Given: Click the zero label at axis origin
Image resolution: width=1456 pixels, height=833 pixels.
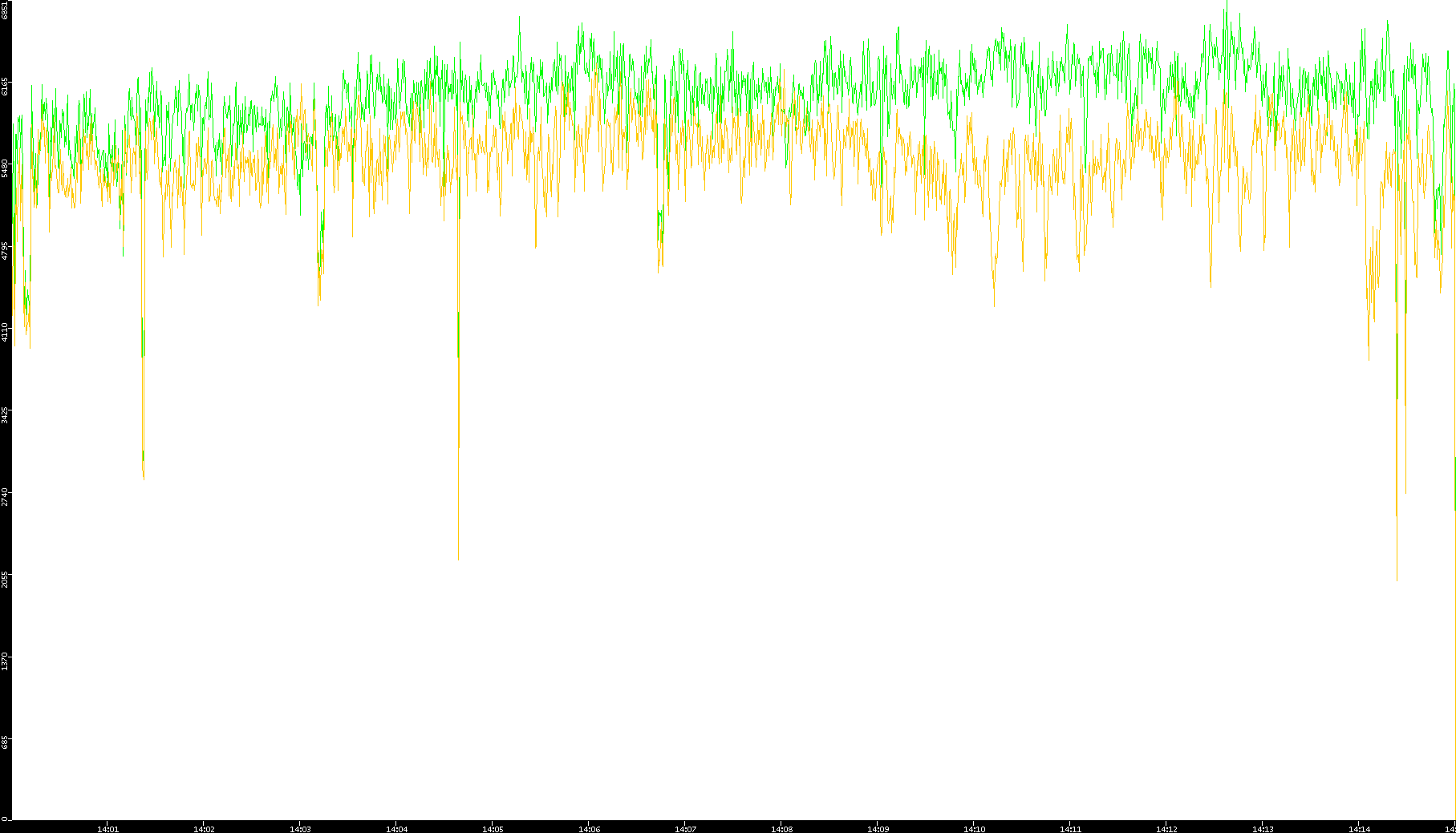Looking at the screenshot, I should (x=5, y=818).
